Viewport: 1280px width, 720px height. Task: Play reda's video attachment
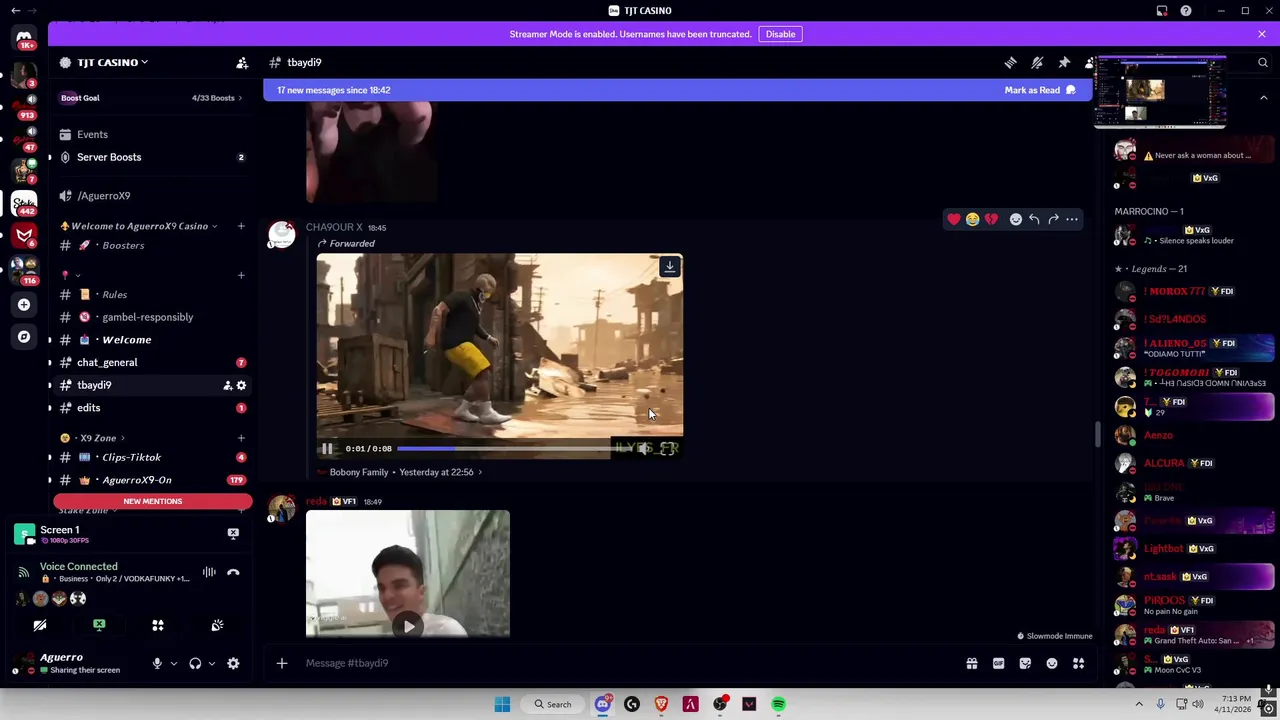[408, 627]
